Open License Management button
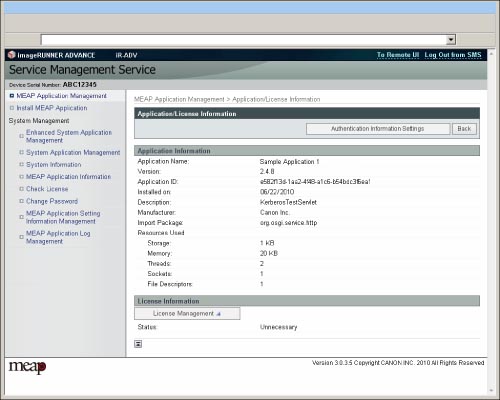This screenshot has width=500, height=400. 187,314
